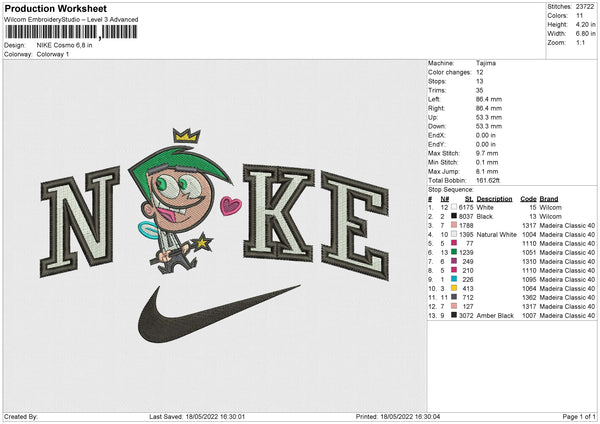Click the black Nike swoosh in the design
This screenshot has width=600, height=424.
[x=218, y=314]
